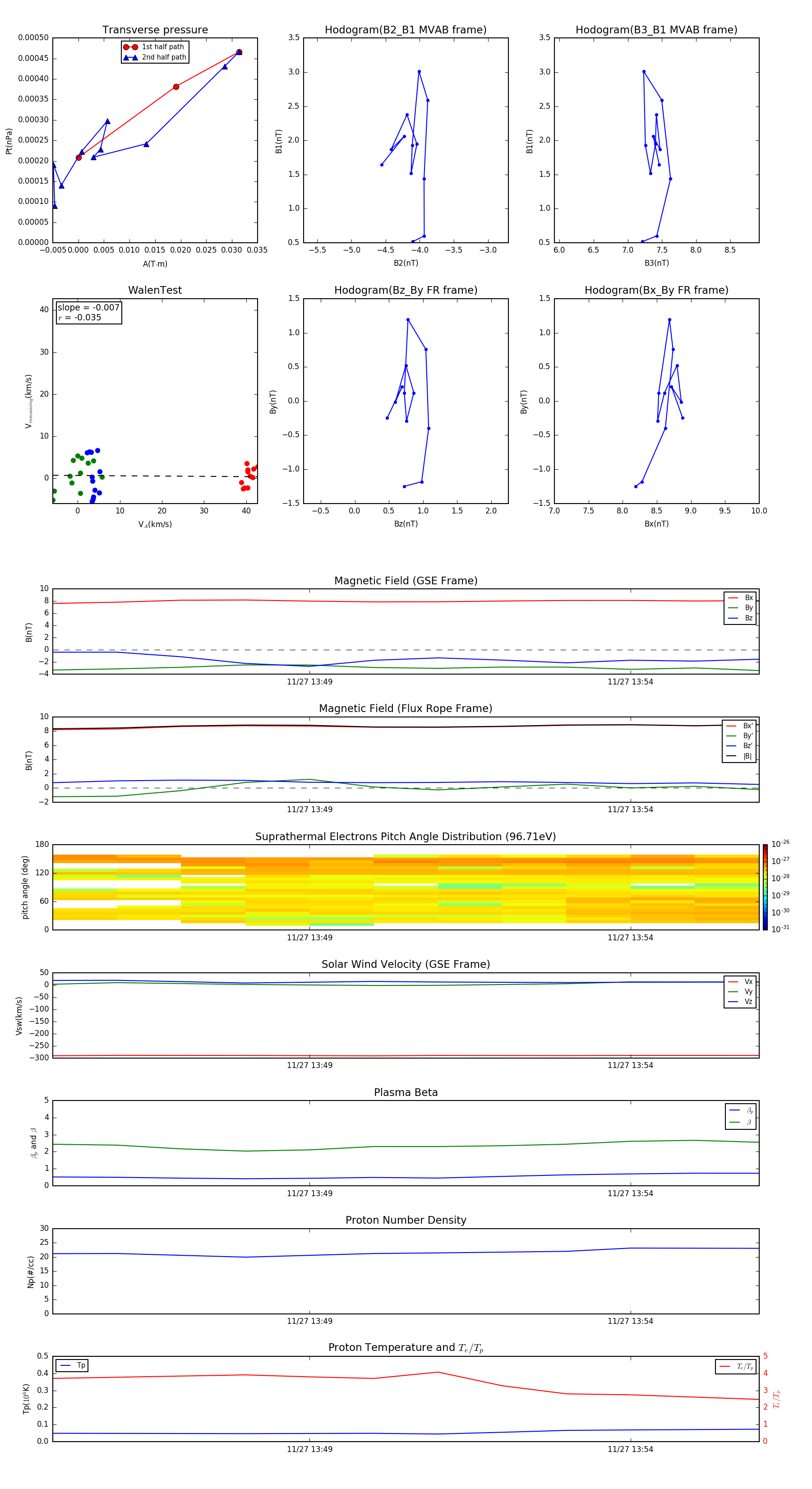Click the 'Bz(nT)' x-axis label
The image size is (812, 1489).
coord(406,524)
